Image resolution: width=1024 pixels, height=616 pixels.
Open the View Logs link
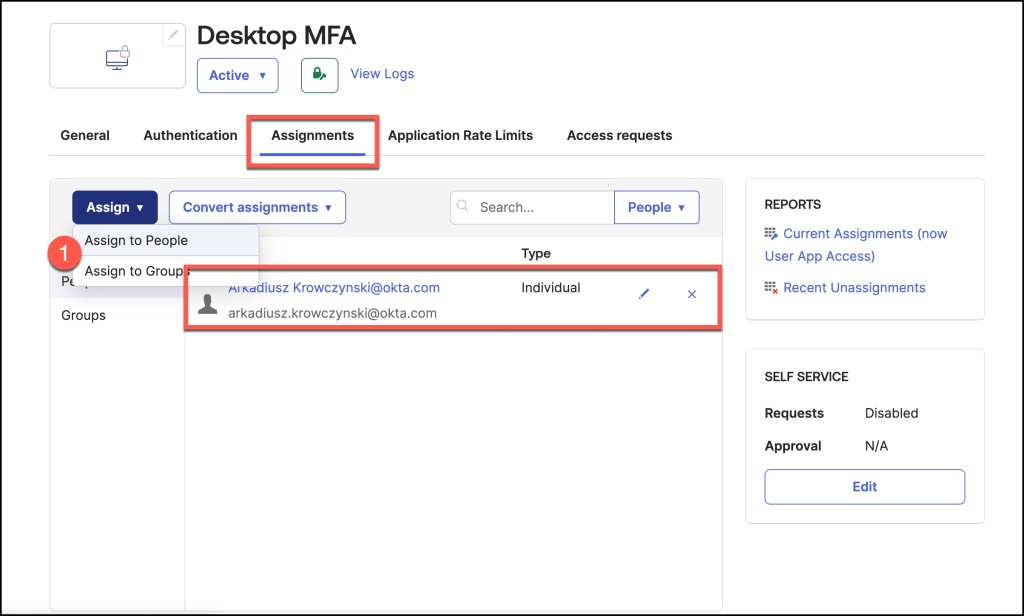[382, 73]
